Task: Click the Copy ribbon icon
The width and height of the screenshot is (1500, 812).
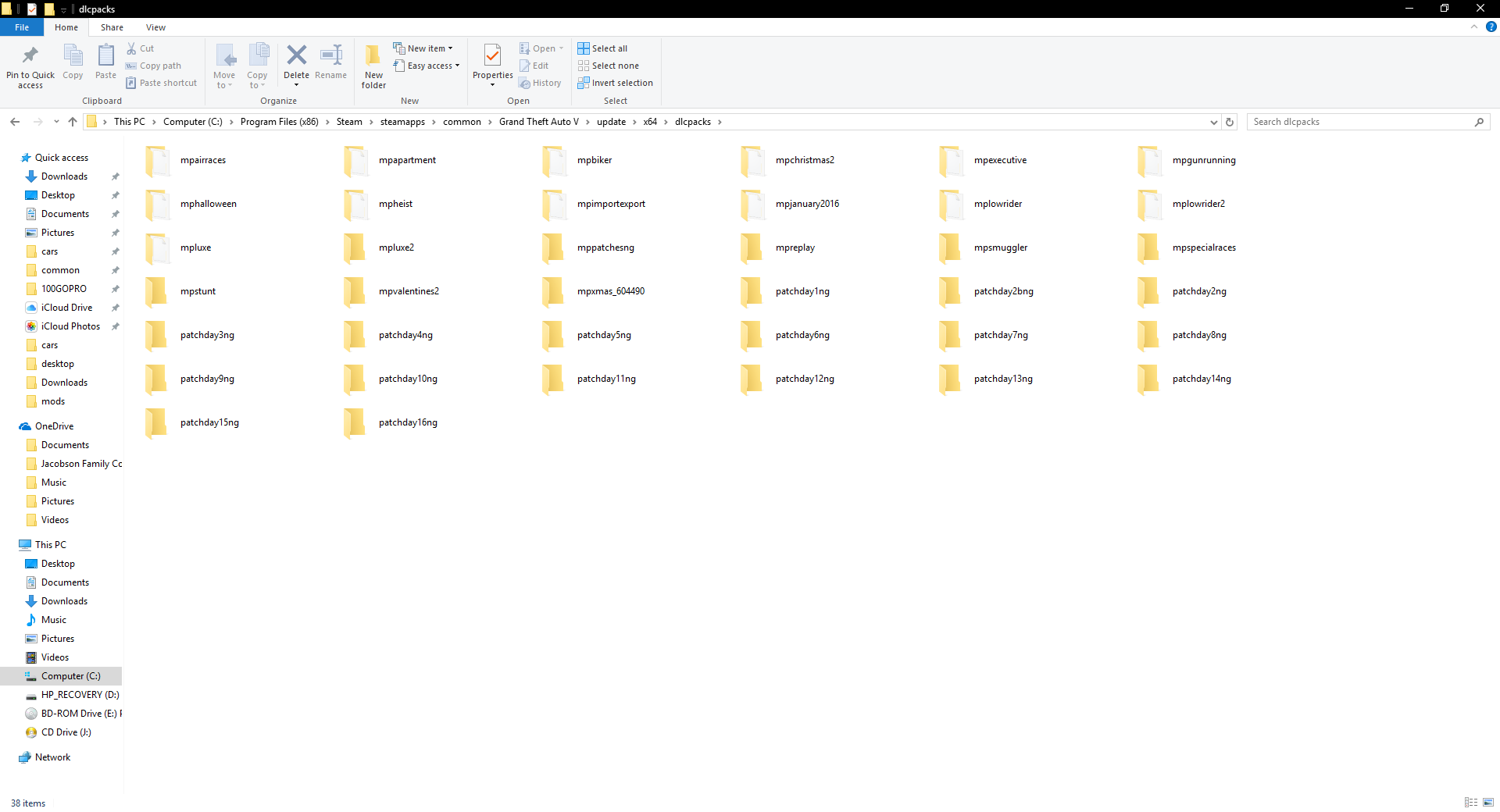Action: (x=73, y=56)
